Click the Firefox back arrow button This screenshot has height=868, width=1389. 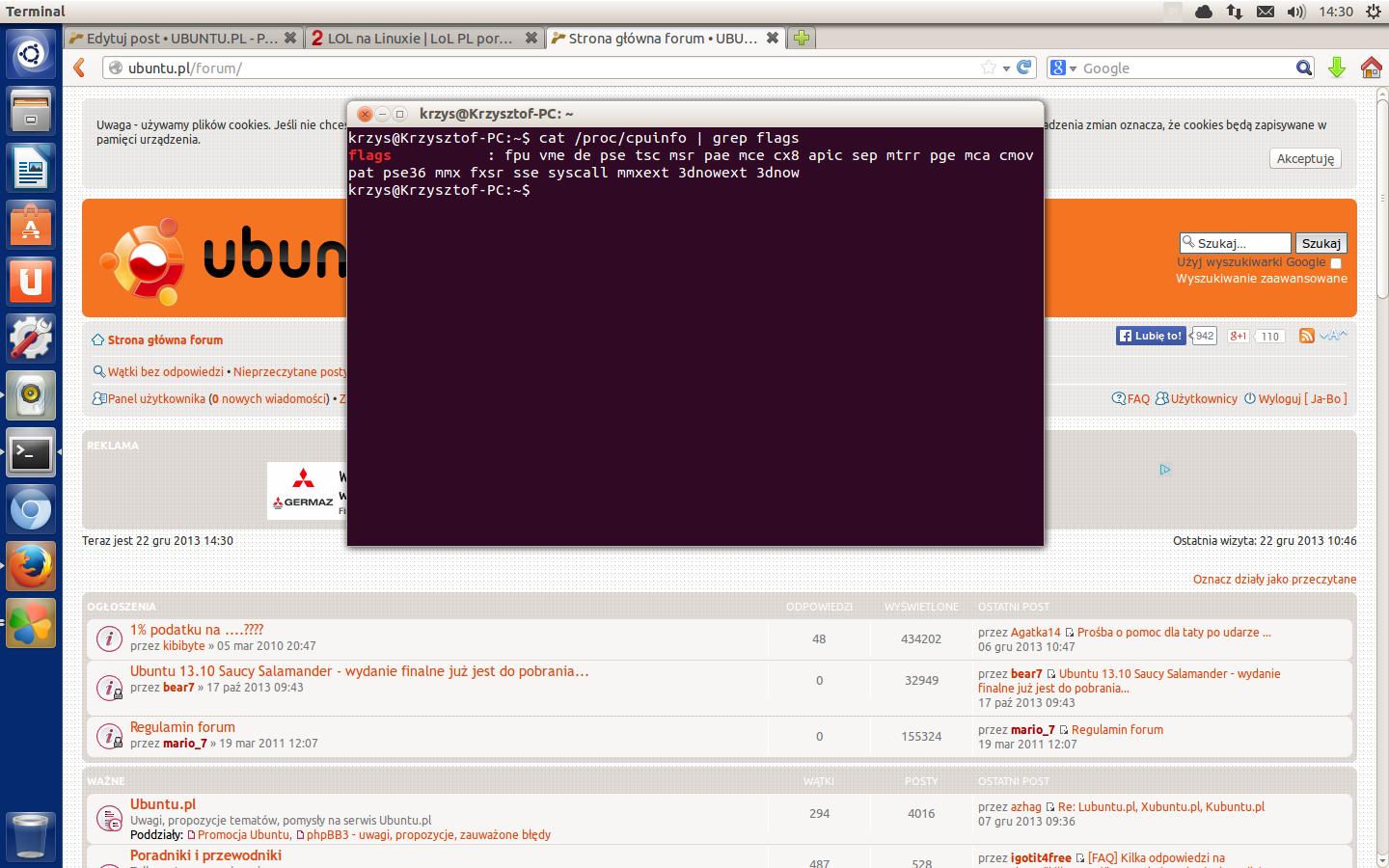pos(80,68)
